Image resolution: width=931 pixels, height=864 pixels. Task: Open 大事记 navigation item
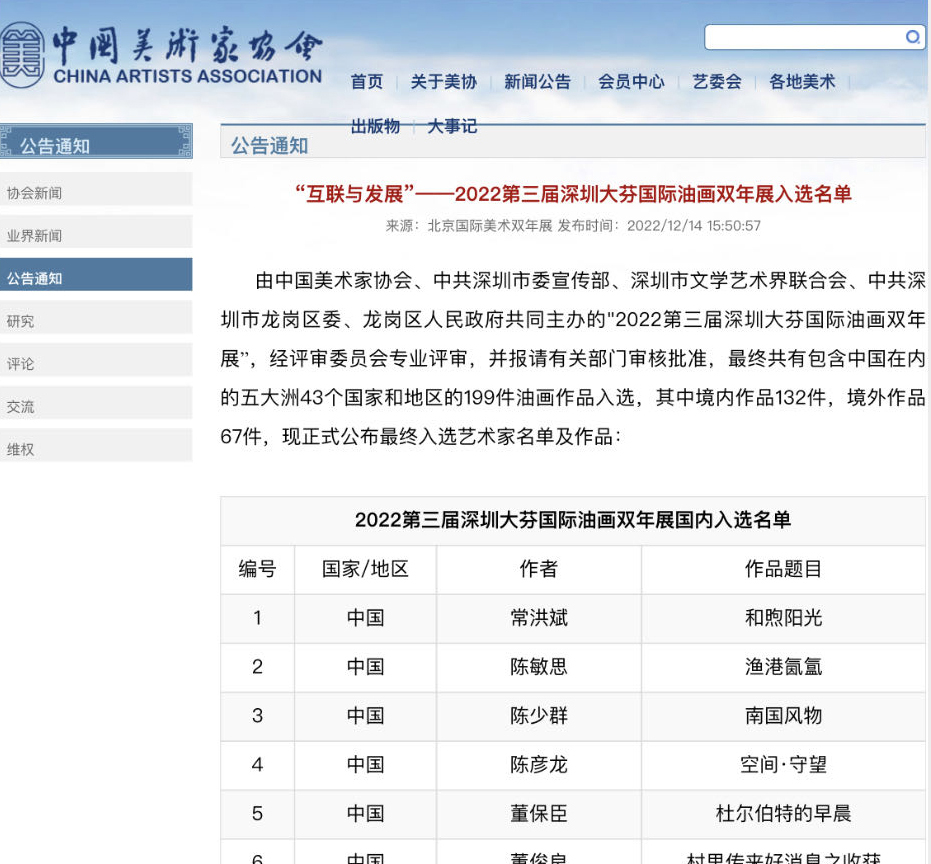[452, 126]
